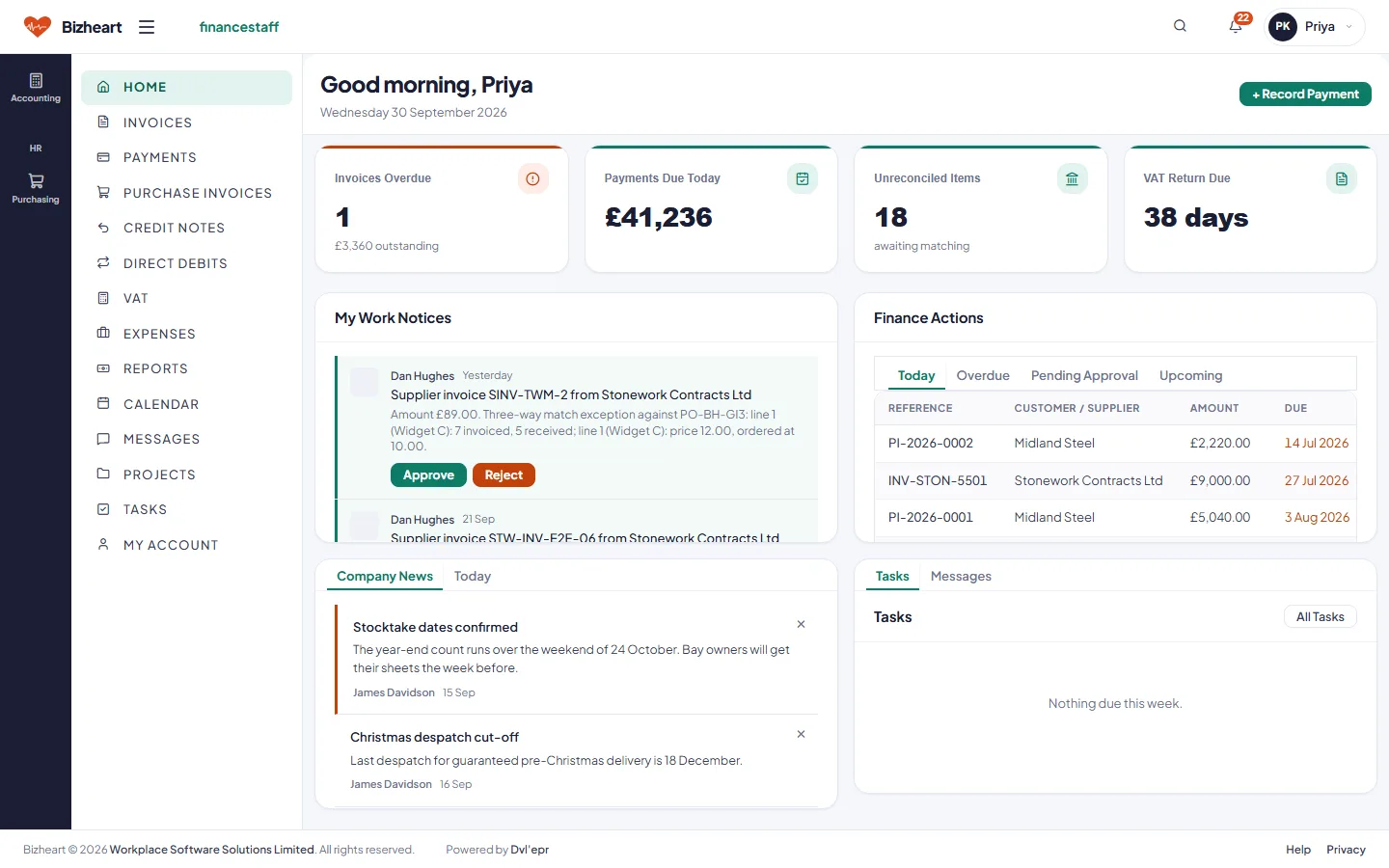Click the Projects folder icon
The width and height of the screenshot is (1389, 868).
click(x=103, y=475)
